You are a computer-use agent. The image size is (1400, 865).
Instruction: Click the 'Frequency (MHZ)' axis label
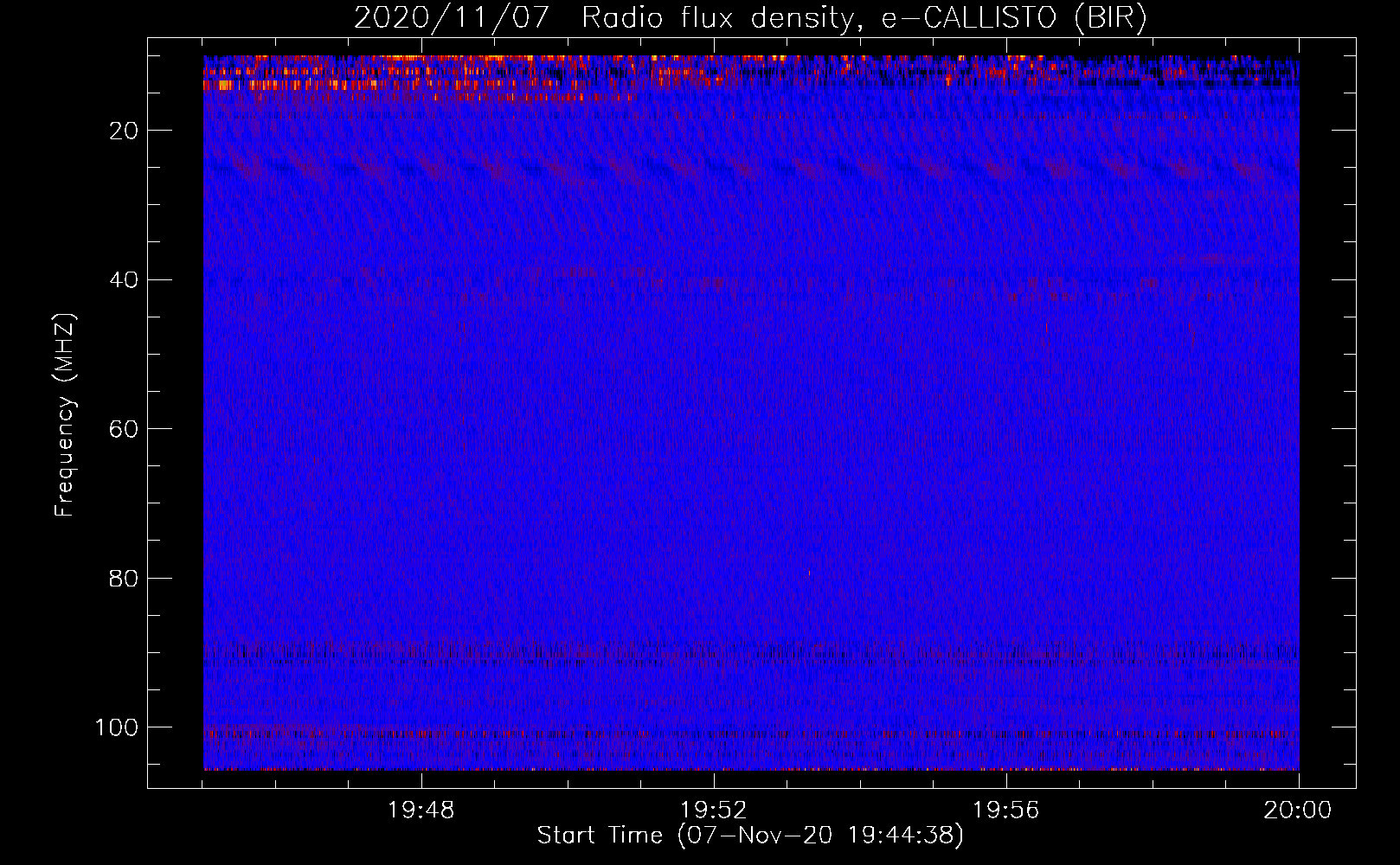65,415
